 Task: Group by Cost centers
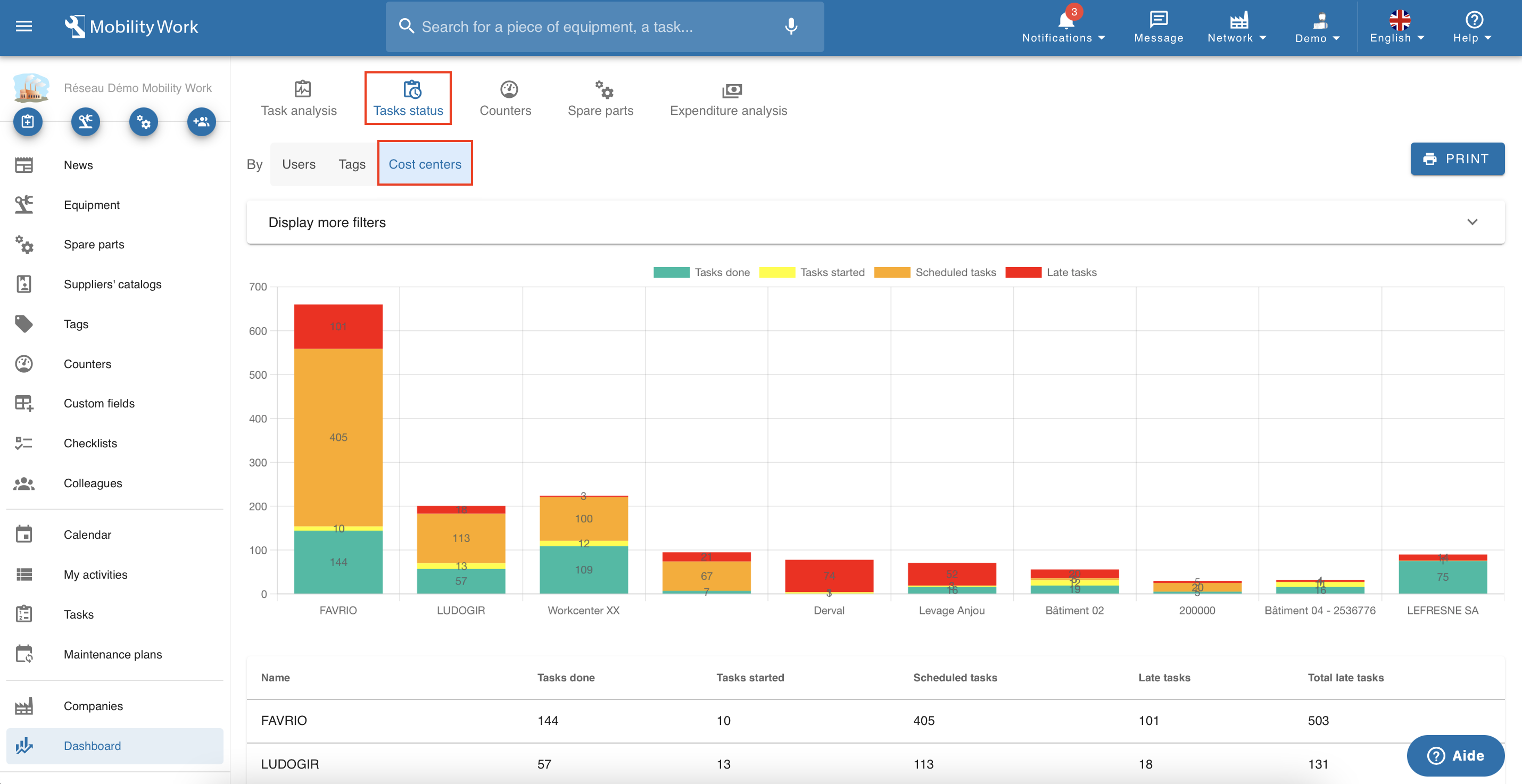425,164
